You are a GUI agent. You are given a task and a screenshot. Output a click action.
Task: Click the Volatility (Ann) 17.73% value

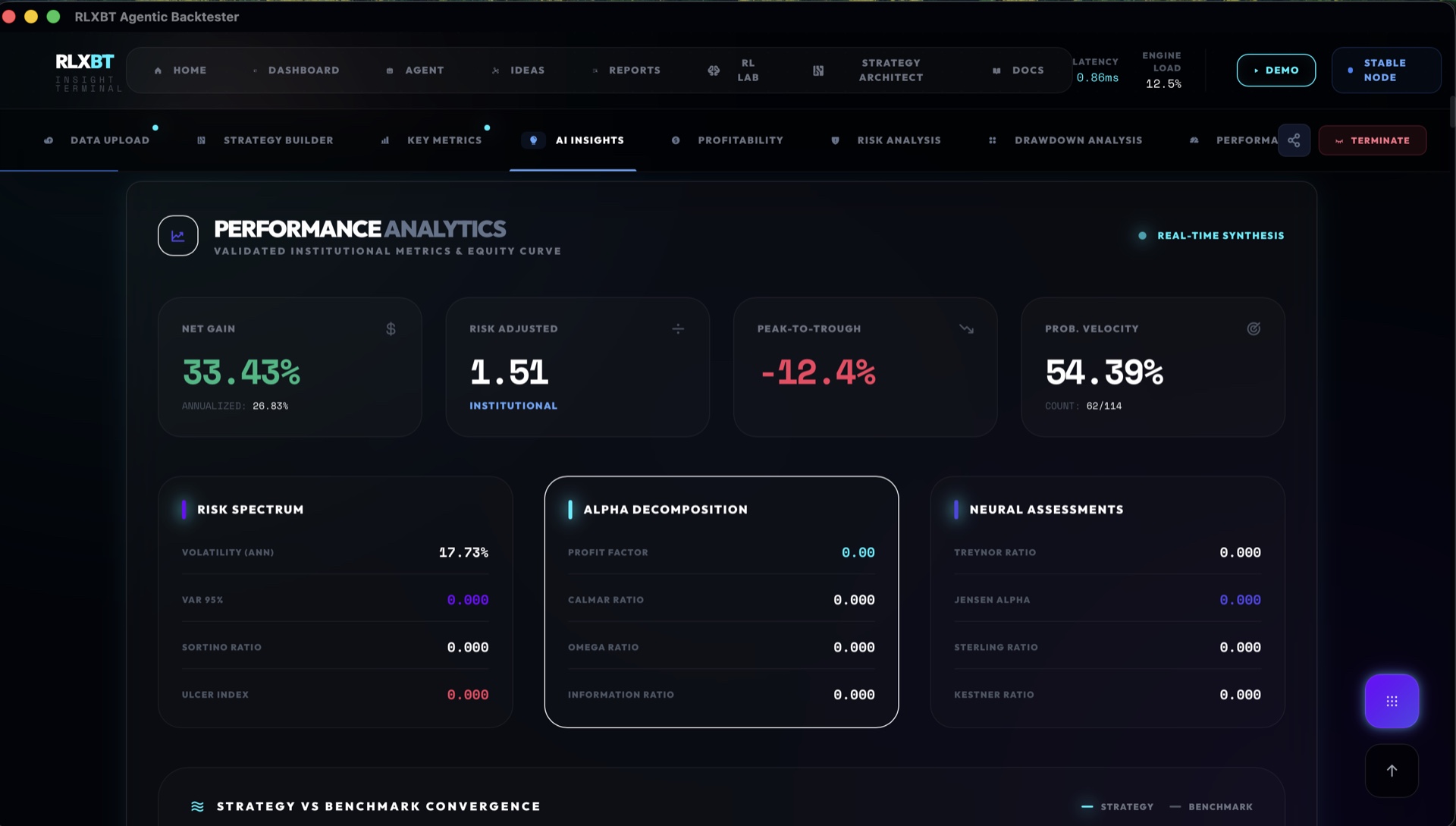463,552
